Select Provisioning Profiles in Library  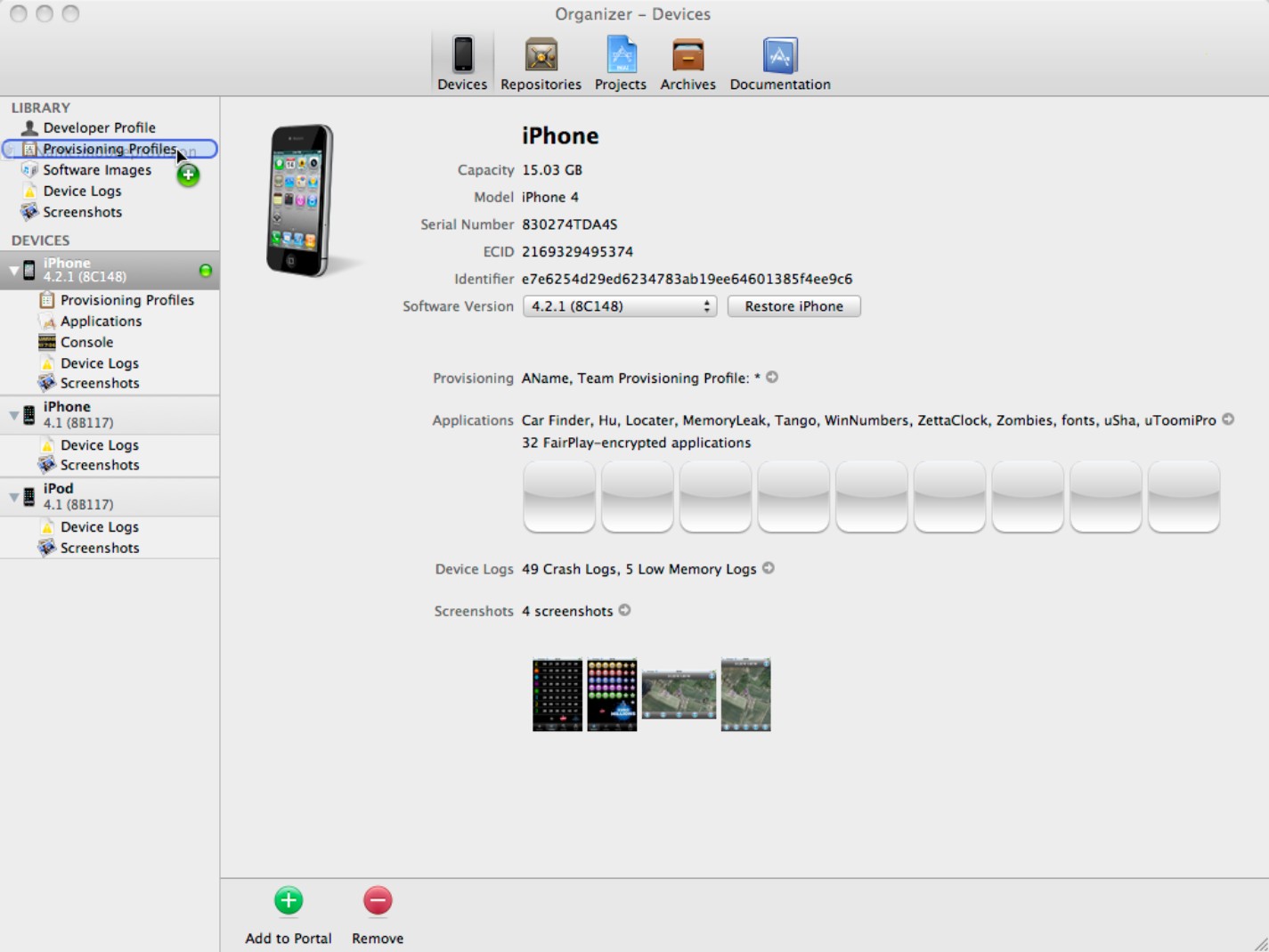[110, 149]
